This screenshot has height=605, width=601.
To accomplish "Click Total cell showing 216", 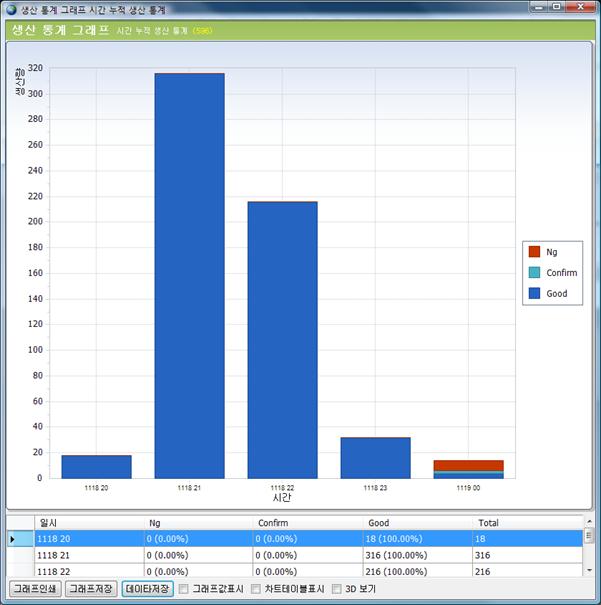I will (527, 570).
